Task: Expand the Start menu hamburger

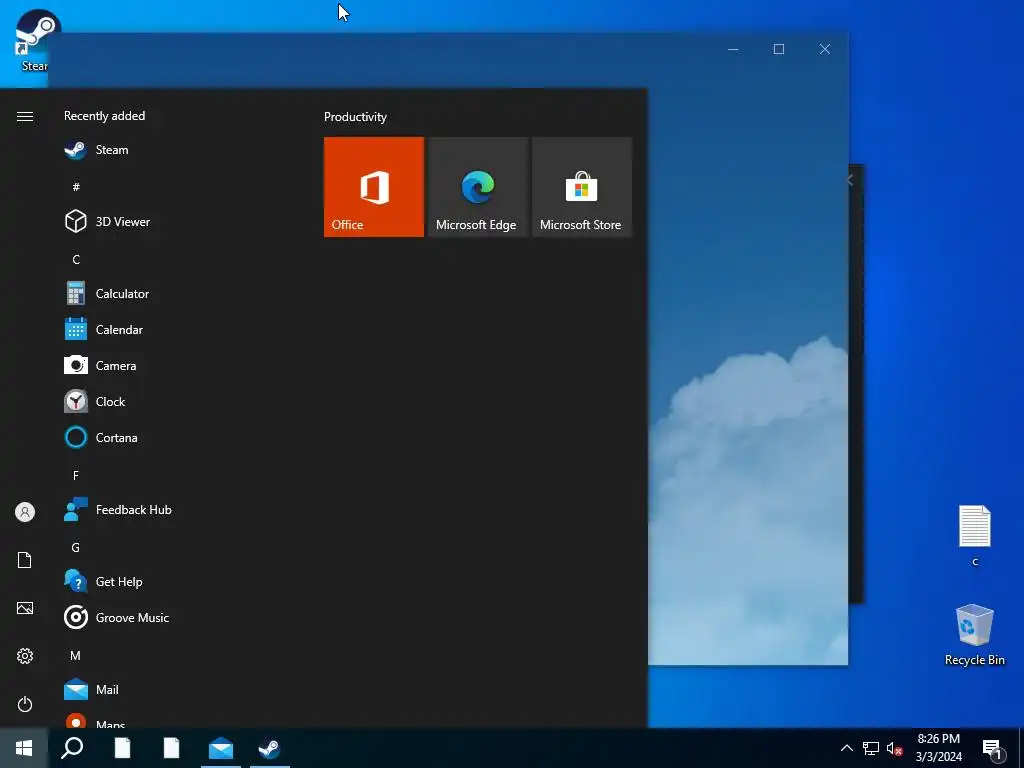Action: tap(25, 116)
